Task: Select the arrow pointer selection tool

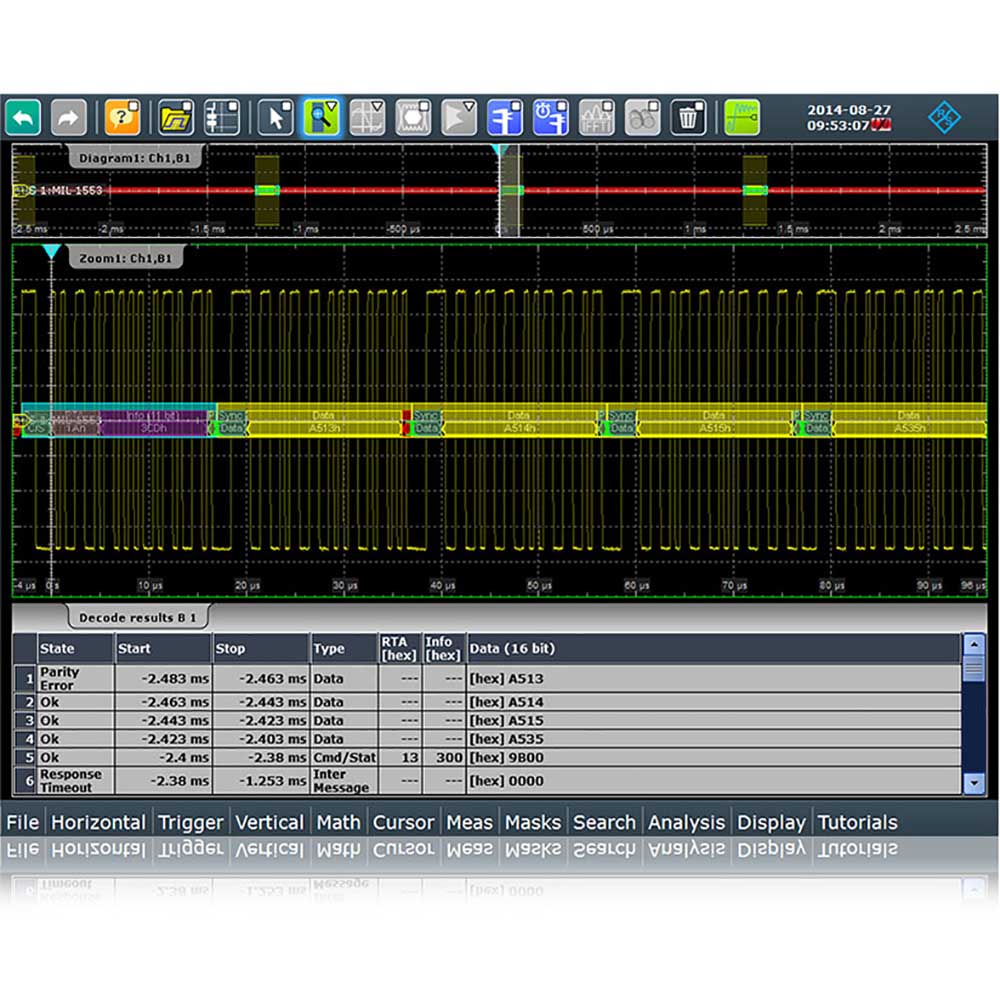Action: [x=275, y=118]
